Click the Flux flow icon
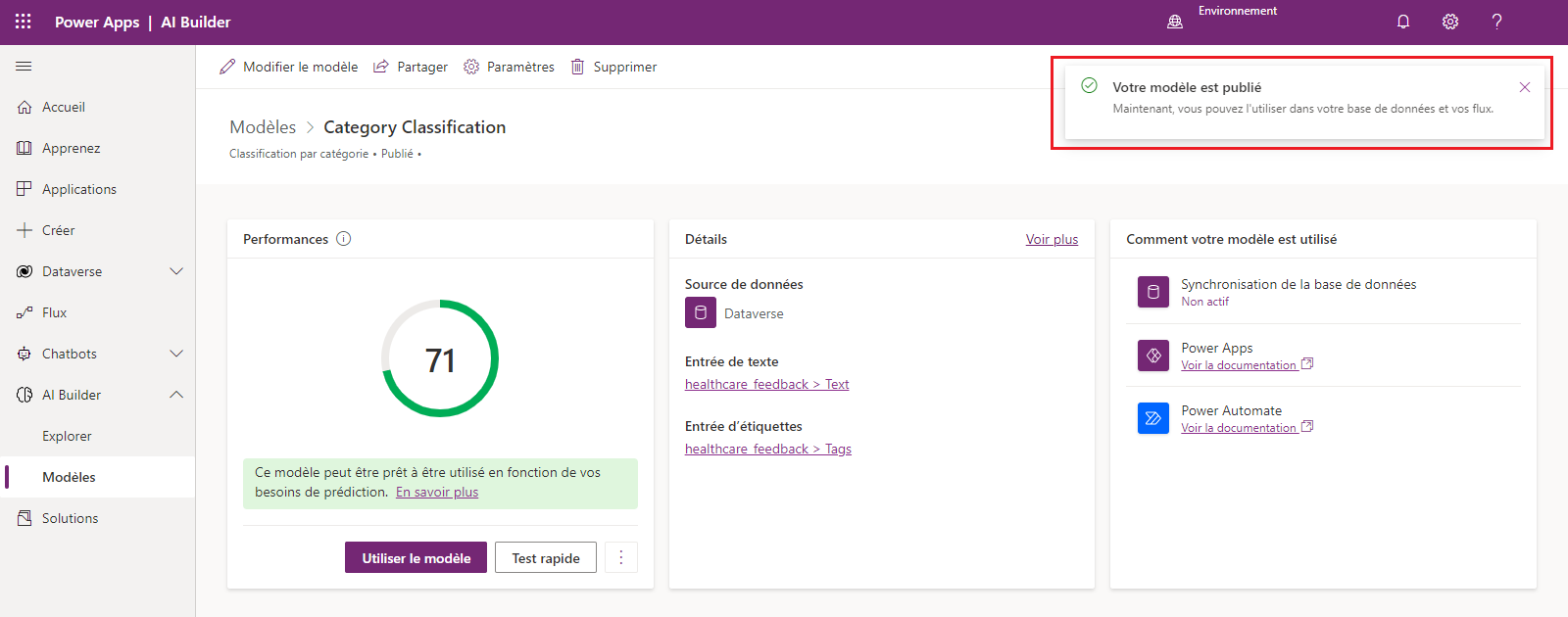Viewport: 1568px width, 617px height. [24, 312]
